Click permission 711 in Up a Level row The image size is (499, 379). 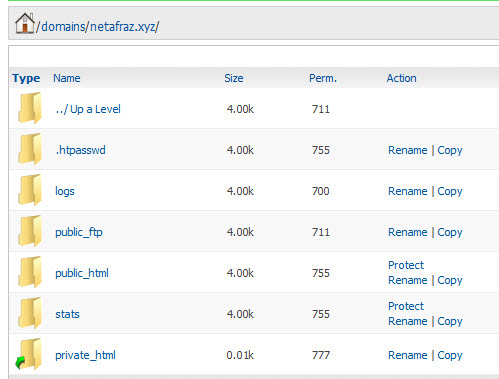[x=321, y=109]
